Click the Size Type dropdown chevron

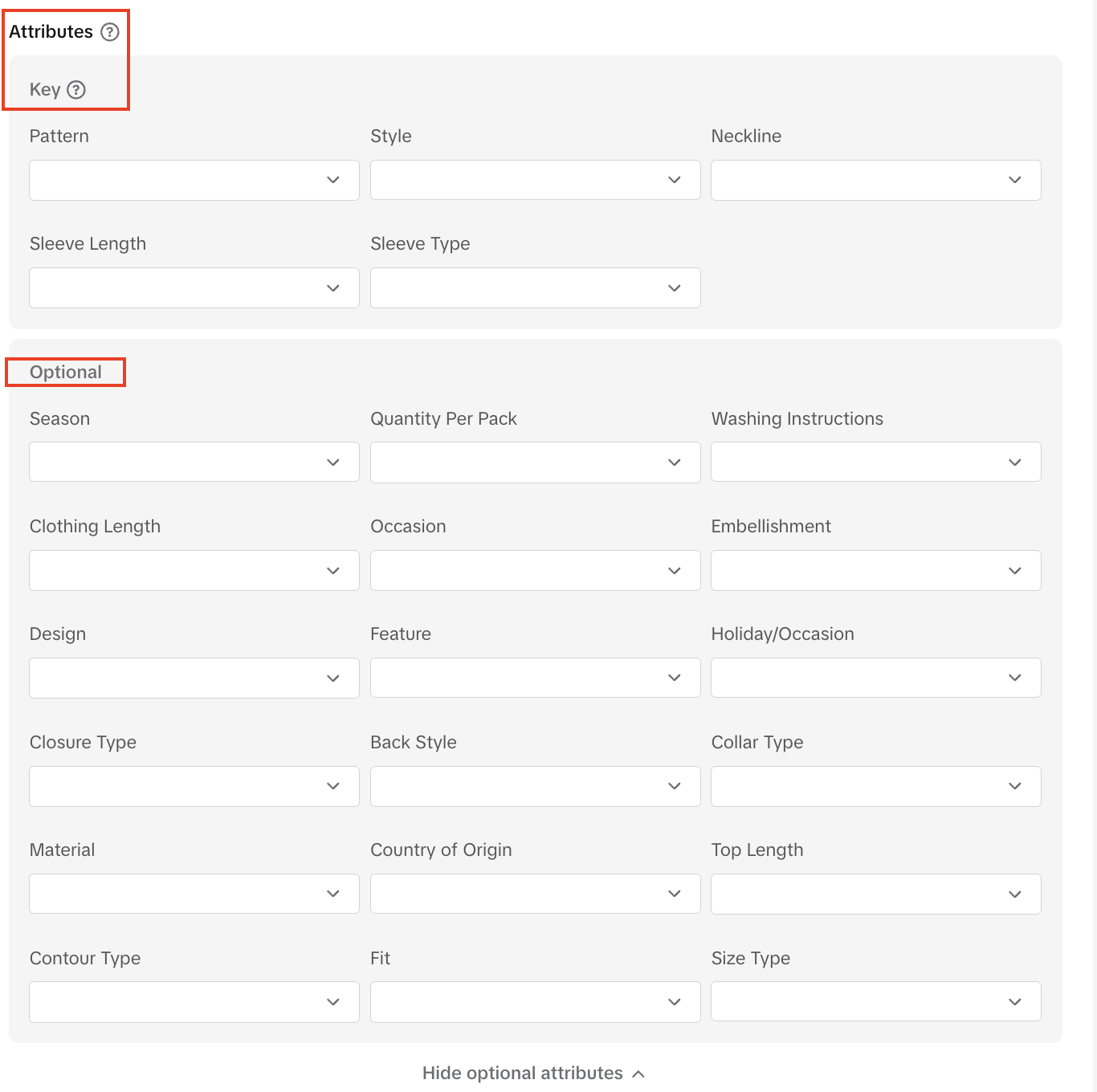tap(1015, 1002)
